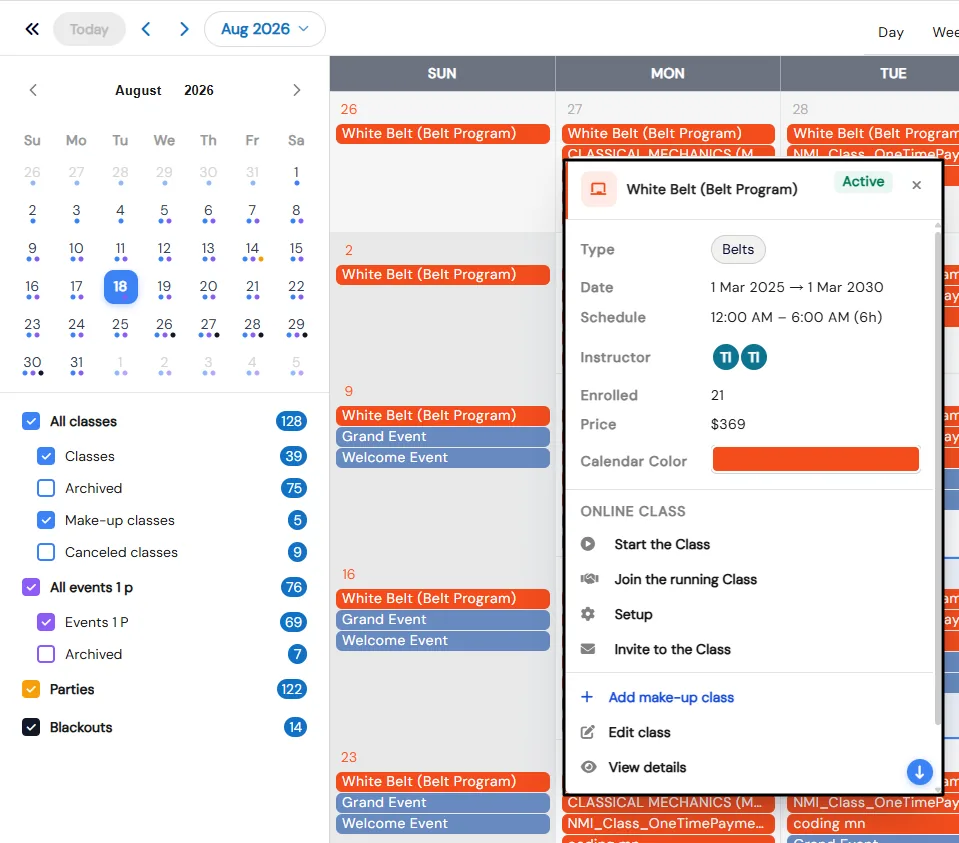Click the disabled Today button
Screen dimensions: 959x843
pos(89,29)
